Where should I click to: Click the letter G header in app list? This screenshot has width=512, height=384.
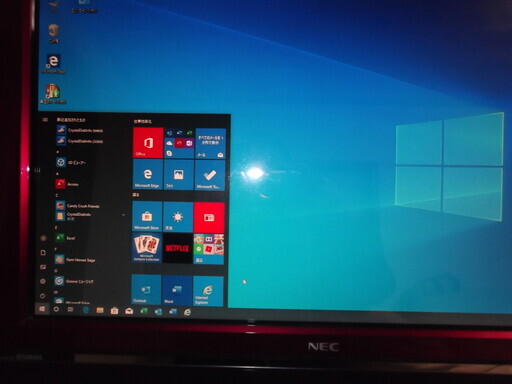pyautogui.click(x=56, y=271)
